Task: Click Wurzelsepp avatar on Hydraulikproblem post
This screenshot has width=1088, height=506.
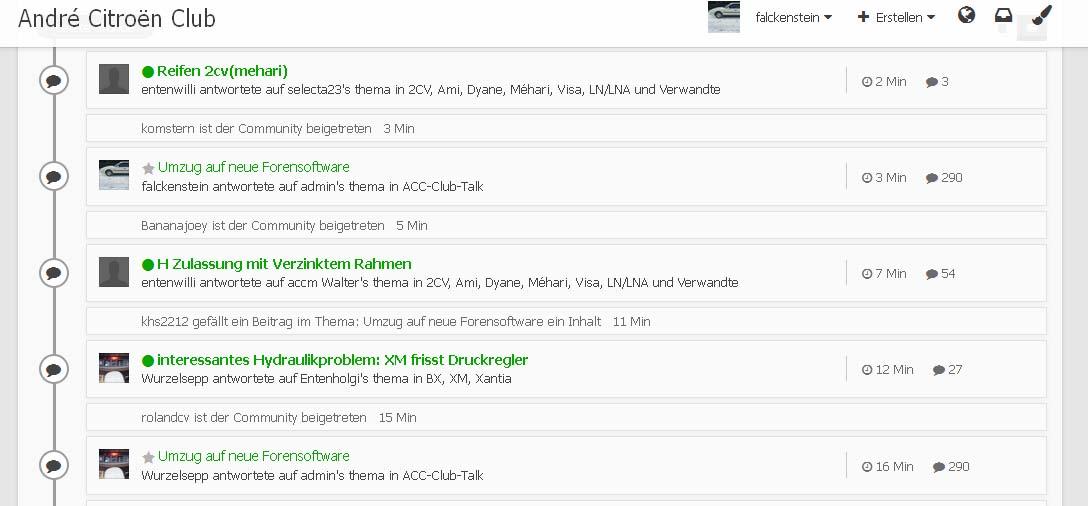Action: pos(114,368)
